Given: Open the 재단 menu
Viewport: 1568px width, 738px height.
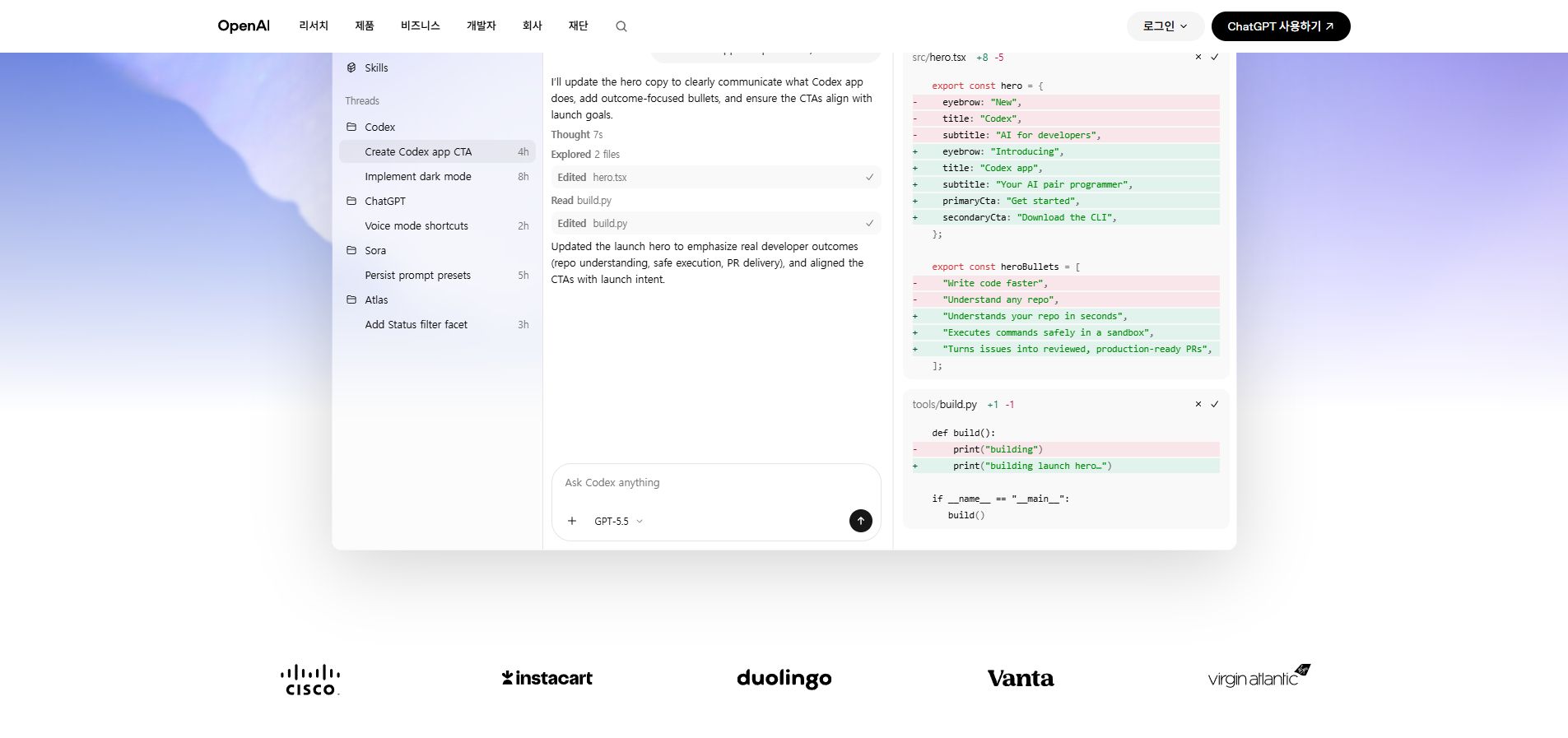Looking at the screenshot, I should (x=579, y=26).
